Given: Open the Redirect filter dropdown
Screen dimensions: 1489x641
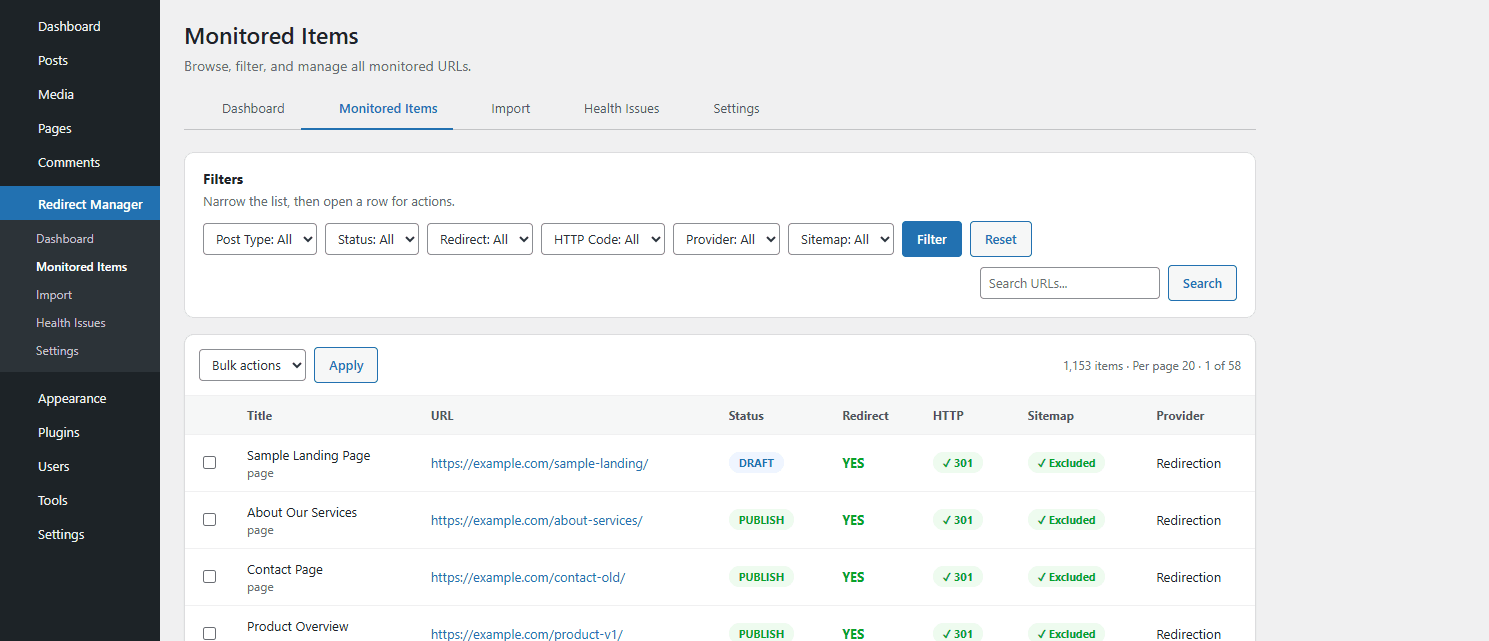Looking at the screenshot, I should tap(480, 239).
